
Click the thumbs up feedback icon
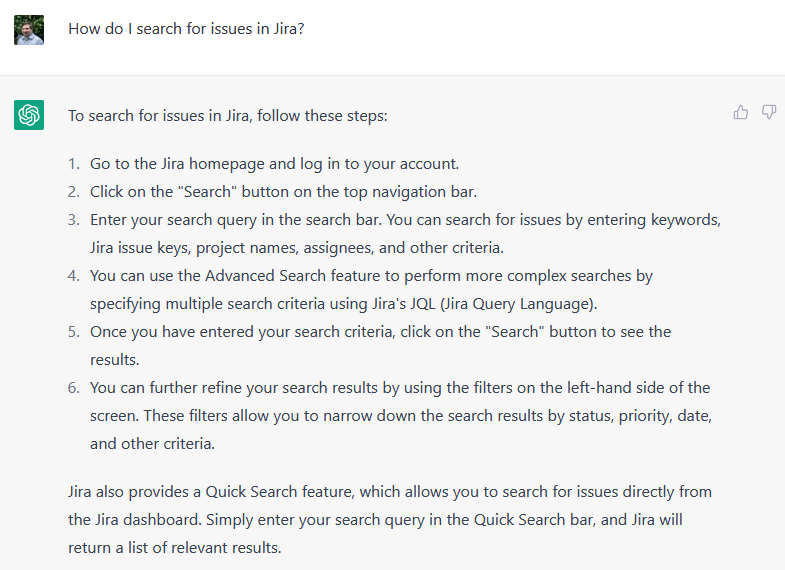tap(741, 112)
